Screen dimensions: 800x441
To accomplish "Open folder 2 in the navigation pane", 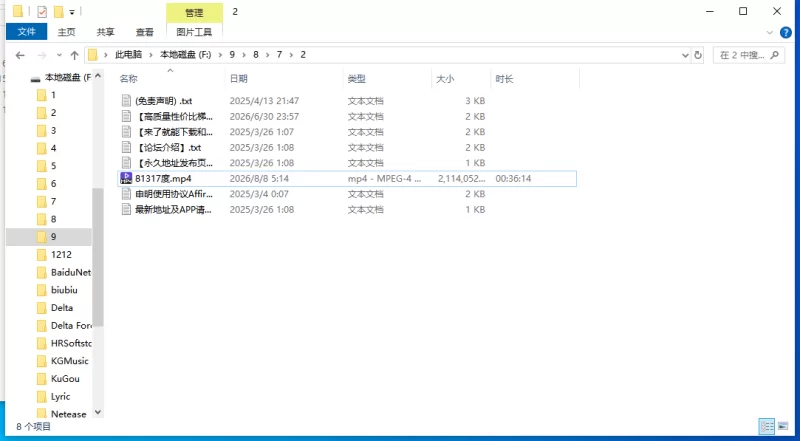I will pos(53,113).
